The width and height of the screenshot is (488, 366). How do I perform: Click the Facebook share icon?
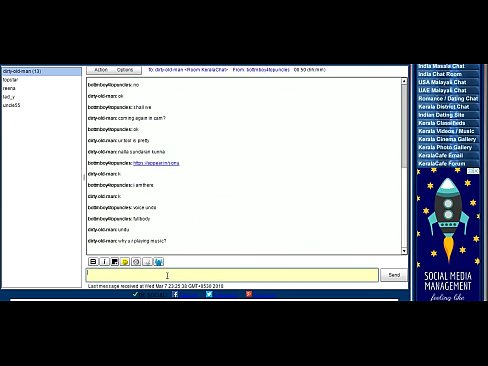pos(175,294)
